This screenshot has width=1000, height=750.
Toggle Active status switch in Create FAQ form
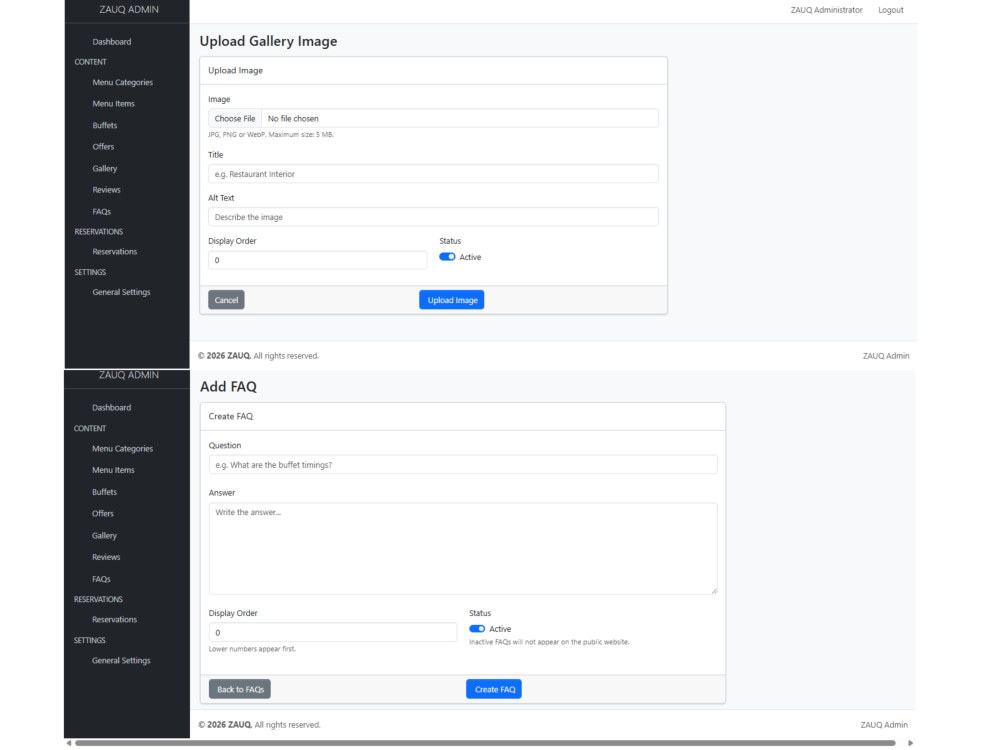tap(477, 629)
